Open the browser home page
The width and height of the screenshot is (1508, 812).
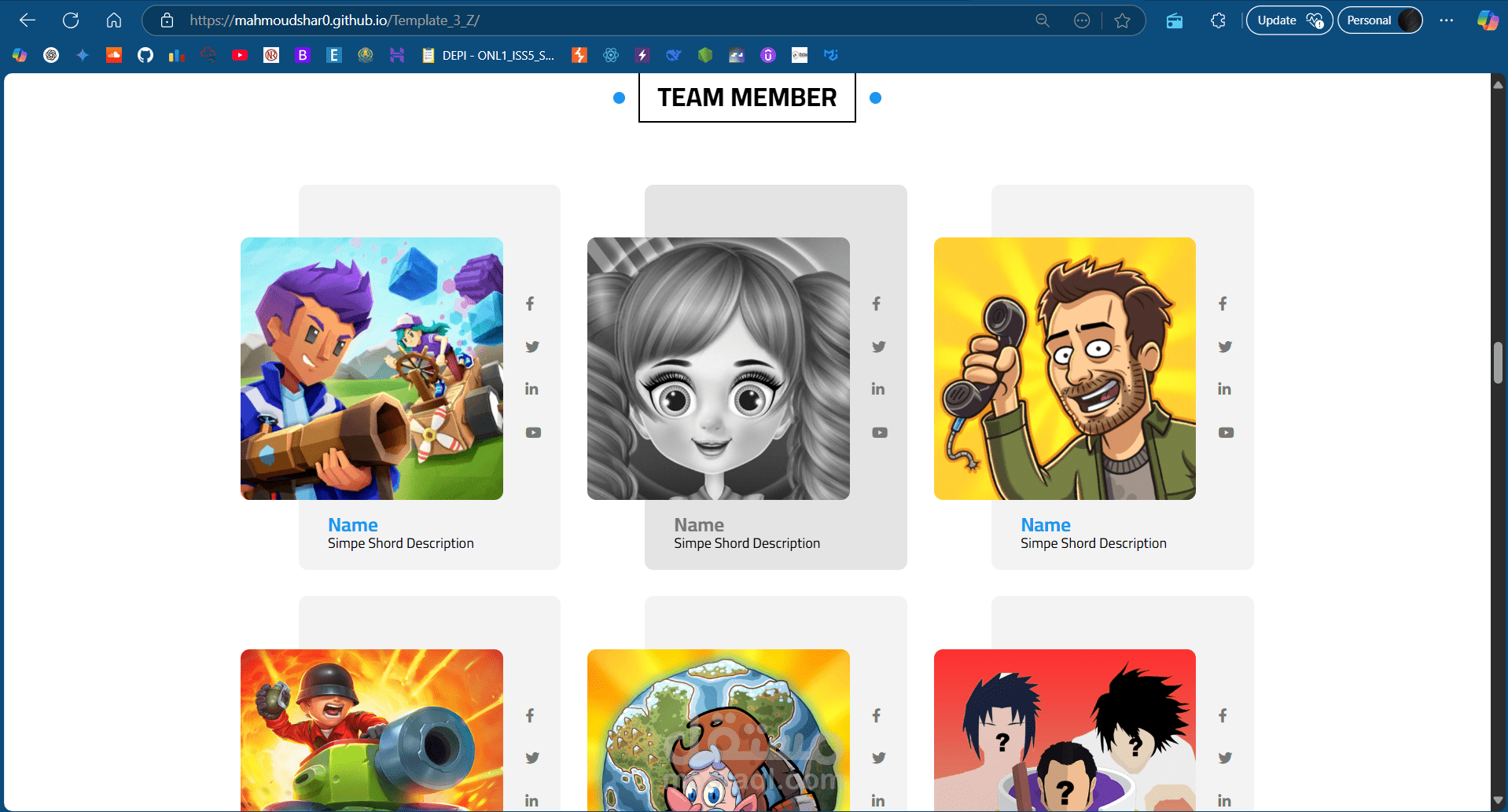[x=114, y=20]
